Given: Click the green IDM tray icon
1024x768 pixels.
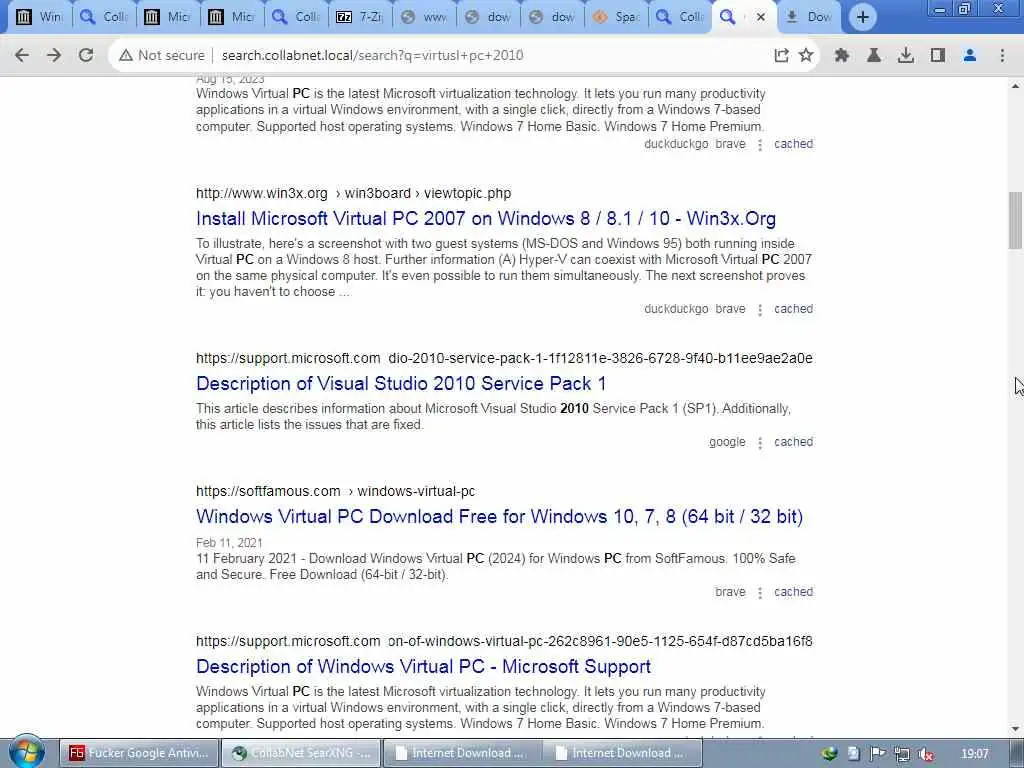Looking at the screenshot, I should pos(829,754).
